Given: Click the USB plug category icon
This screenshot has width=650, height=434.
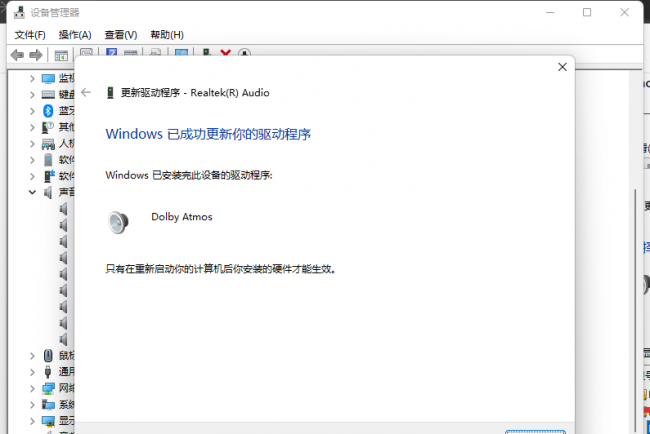Looking at the screenshot, I should 48,371.
